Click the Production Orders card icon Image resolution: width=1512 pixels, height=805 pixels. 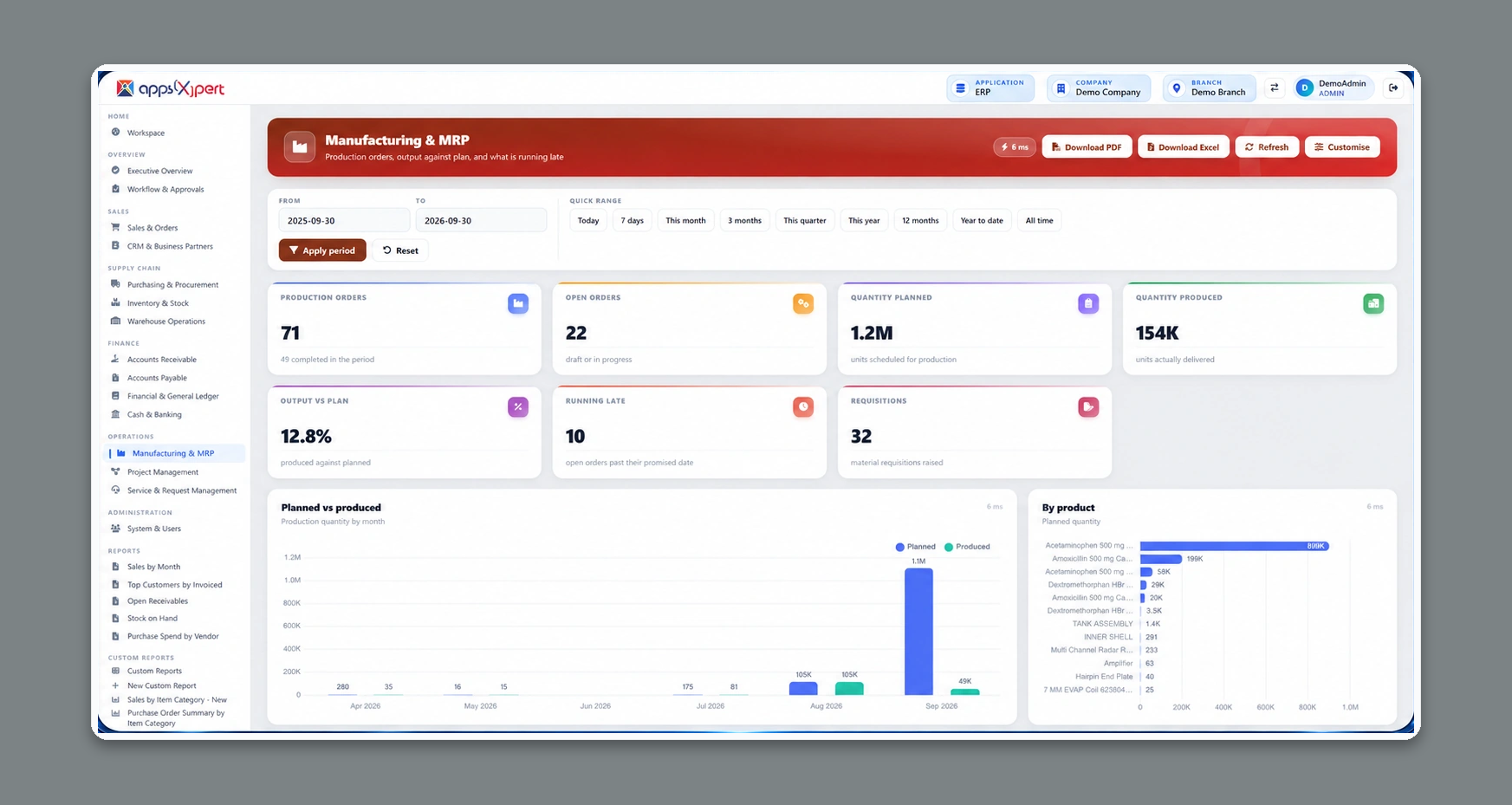(518, 303)
